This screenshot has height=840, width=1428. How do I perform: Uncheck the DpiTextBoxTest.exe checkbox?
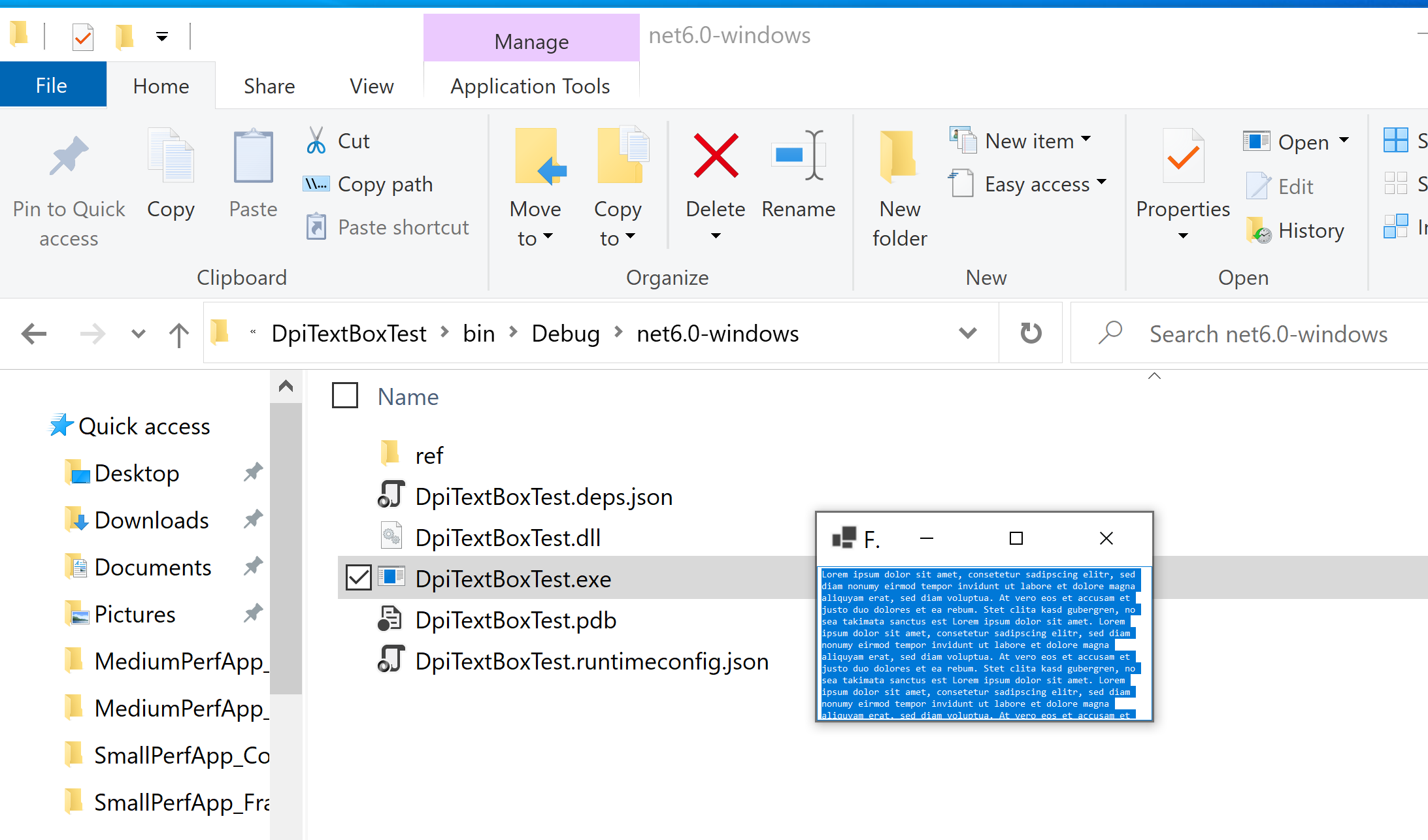[358, 577]
